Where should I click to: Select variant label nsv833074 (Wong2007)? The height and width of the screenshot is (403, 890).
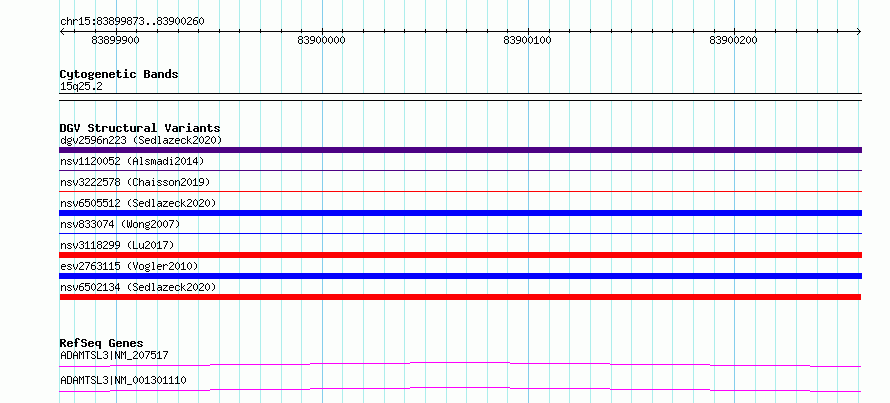click(120, 224)
